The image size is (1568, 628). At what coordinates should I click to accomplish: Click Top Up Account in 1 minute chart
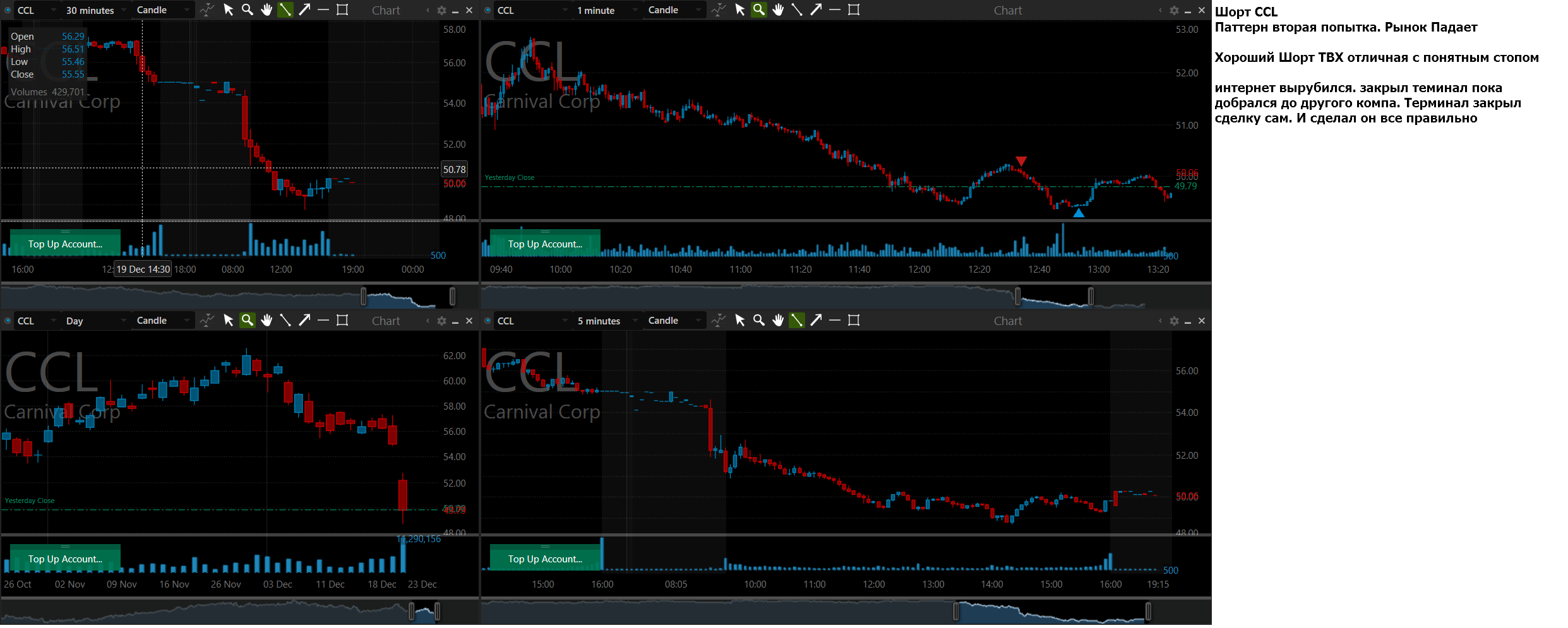545,244
